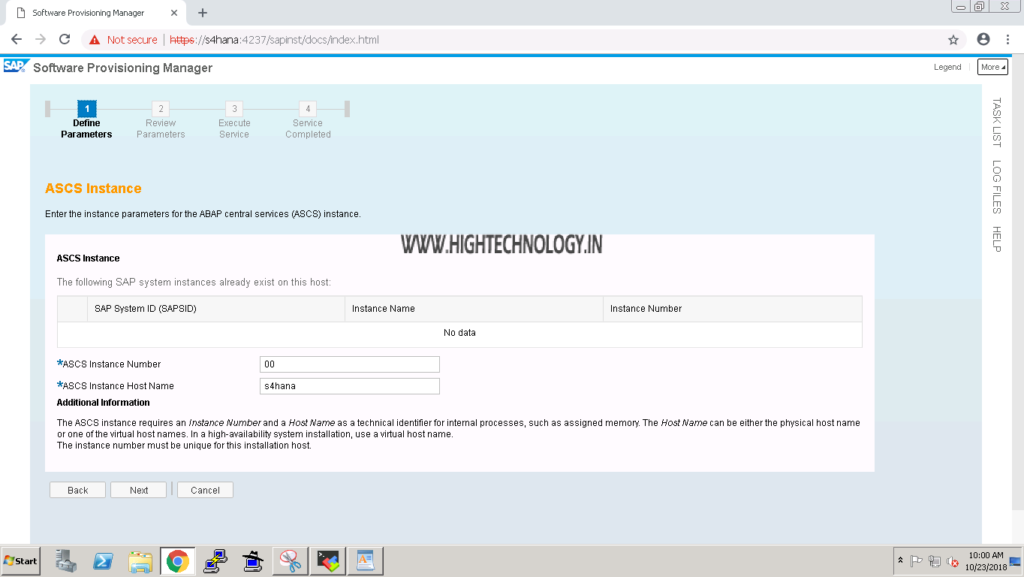Close the Software Provisioning Manager tab
The width and height of the screenshot is (1024, 577).
tap(174, 12)
